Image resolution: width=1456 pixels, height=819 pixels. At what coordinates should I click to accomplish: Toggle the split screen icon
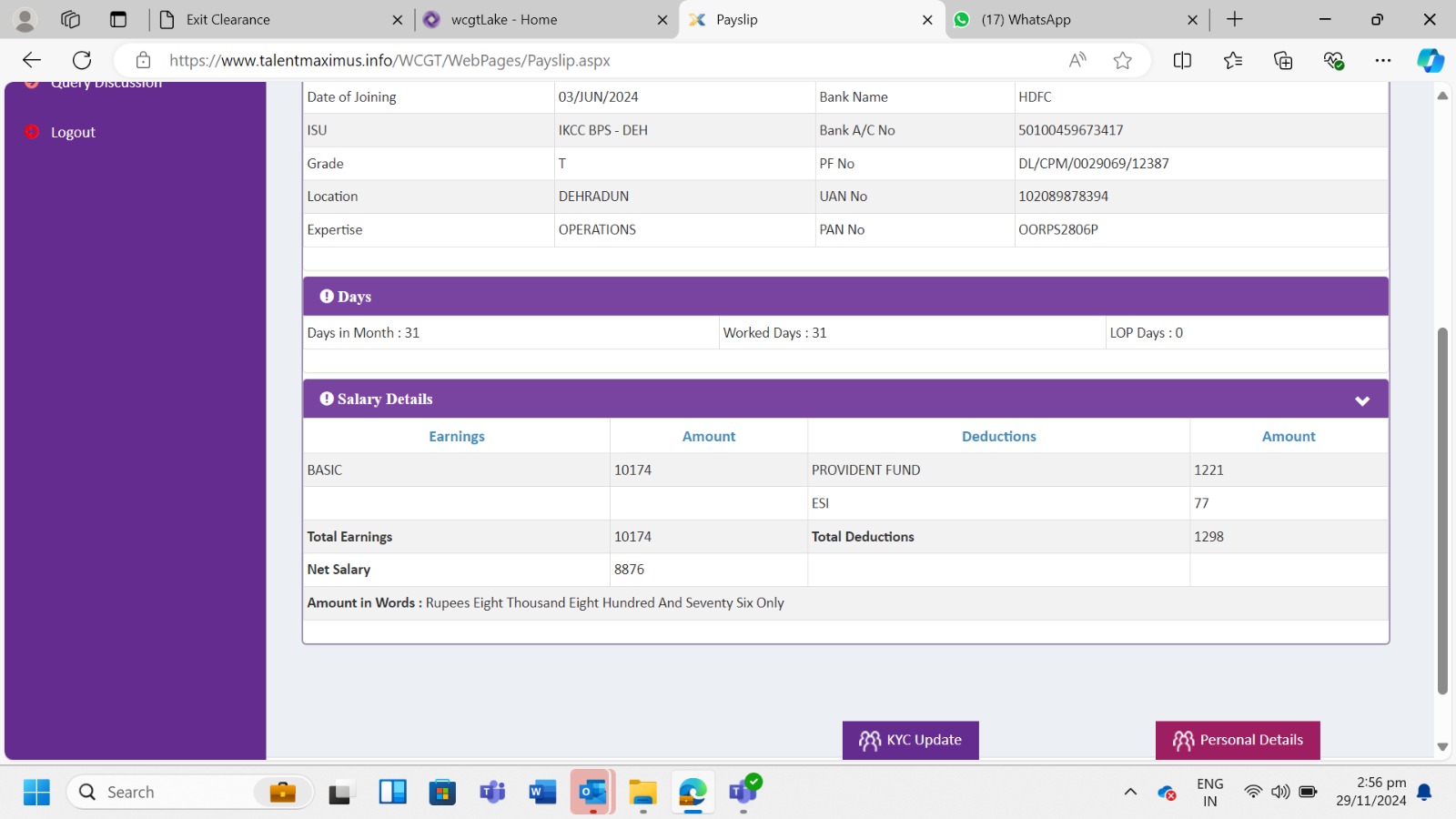pyautogui.click(x=1182, y=60)
